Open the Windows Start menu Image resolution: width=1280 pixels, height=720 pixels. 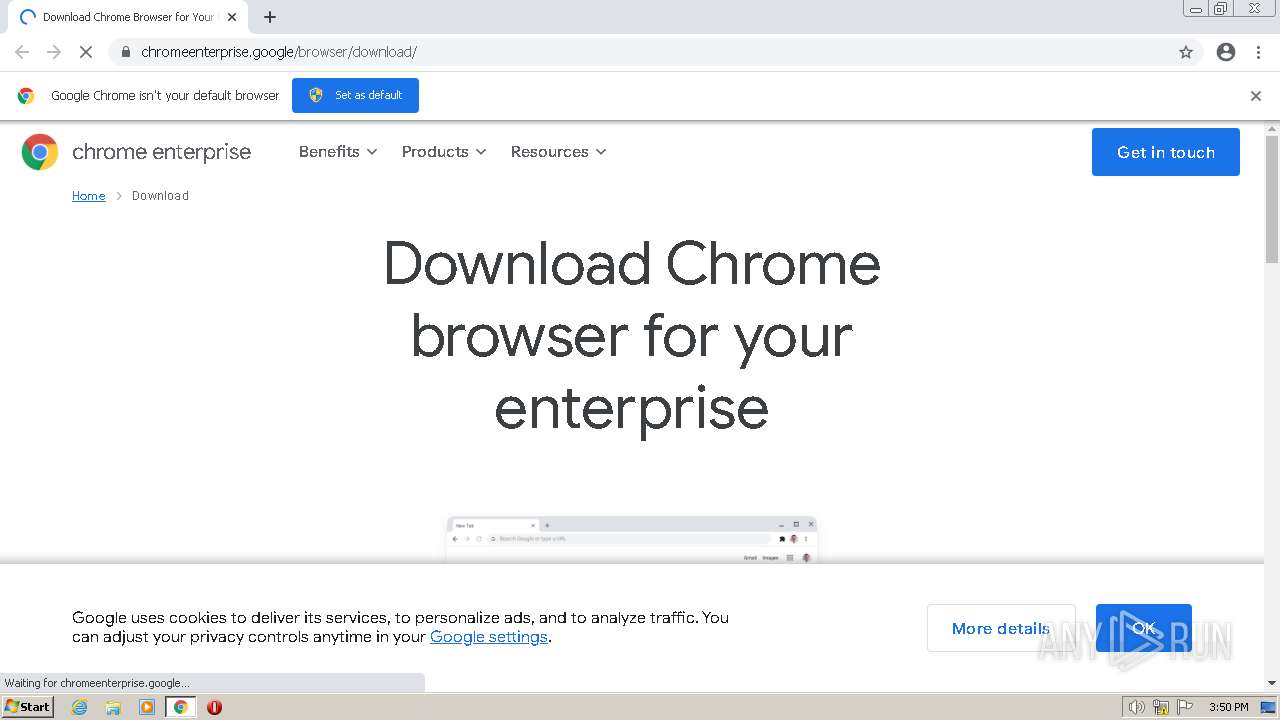tap(27, 707)
